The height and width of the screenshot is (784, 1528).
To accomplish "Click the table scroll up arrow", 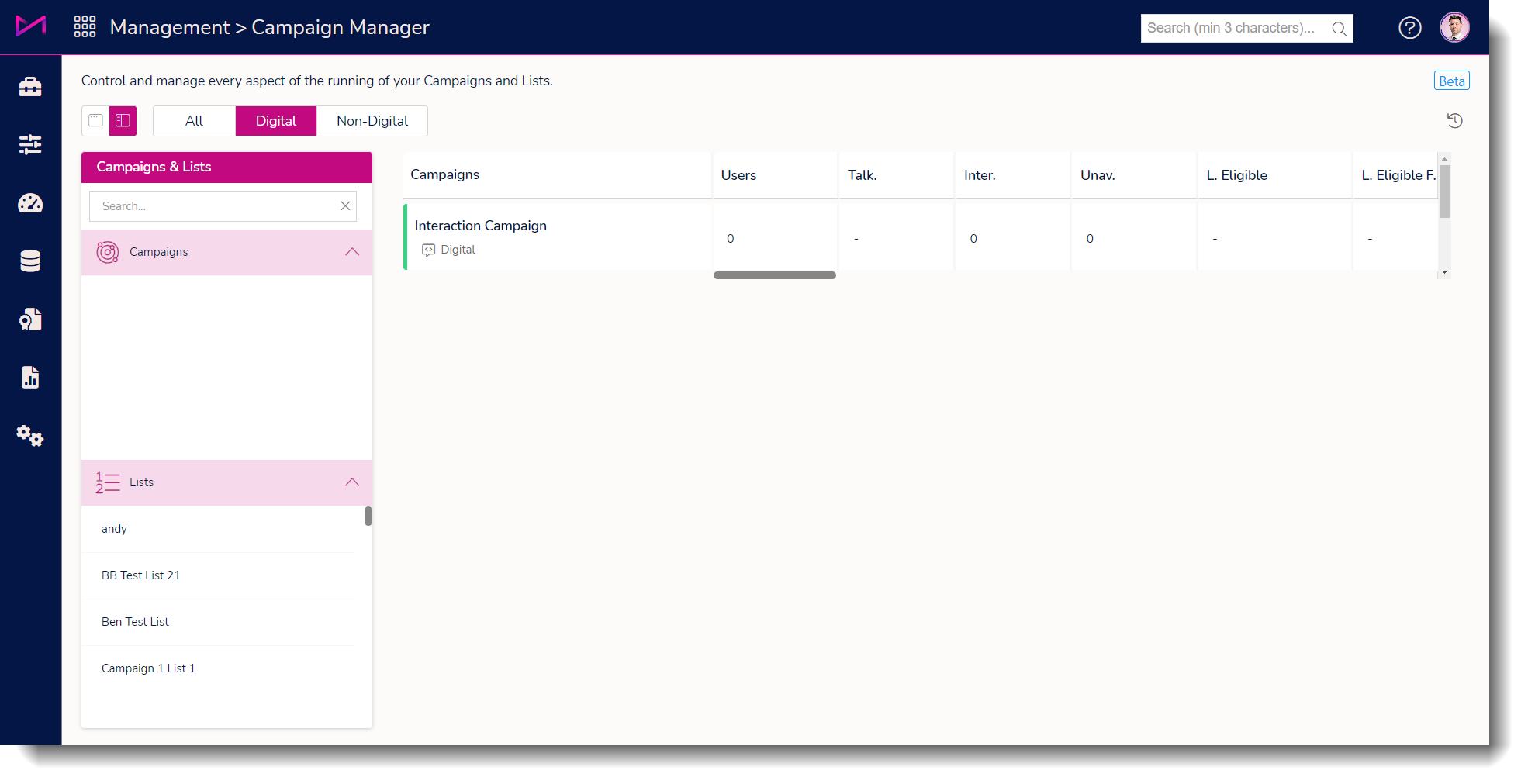I will (1444, 158).
